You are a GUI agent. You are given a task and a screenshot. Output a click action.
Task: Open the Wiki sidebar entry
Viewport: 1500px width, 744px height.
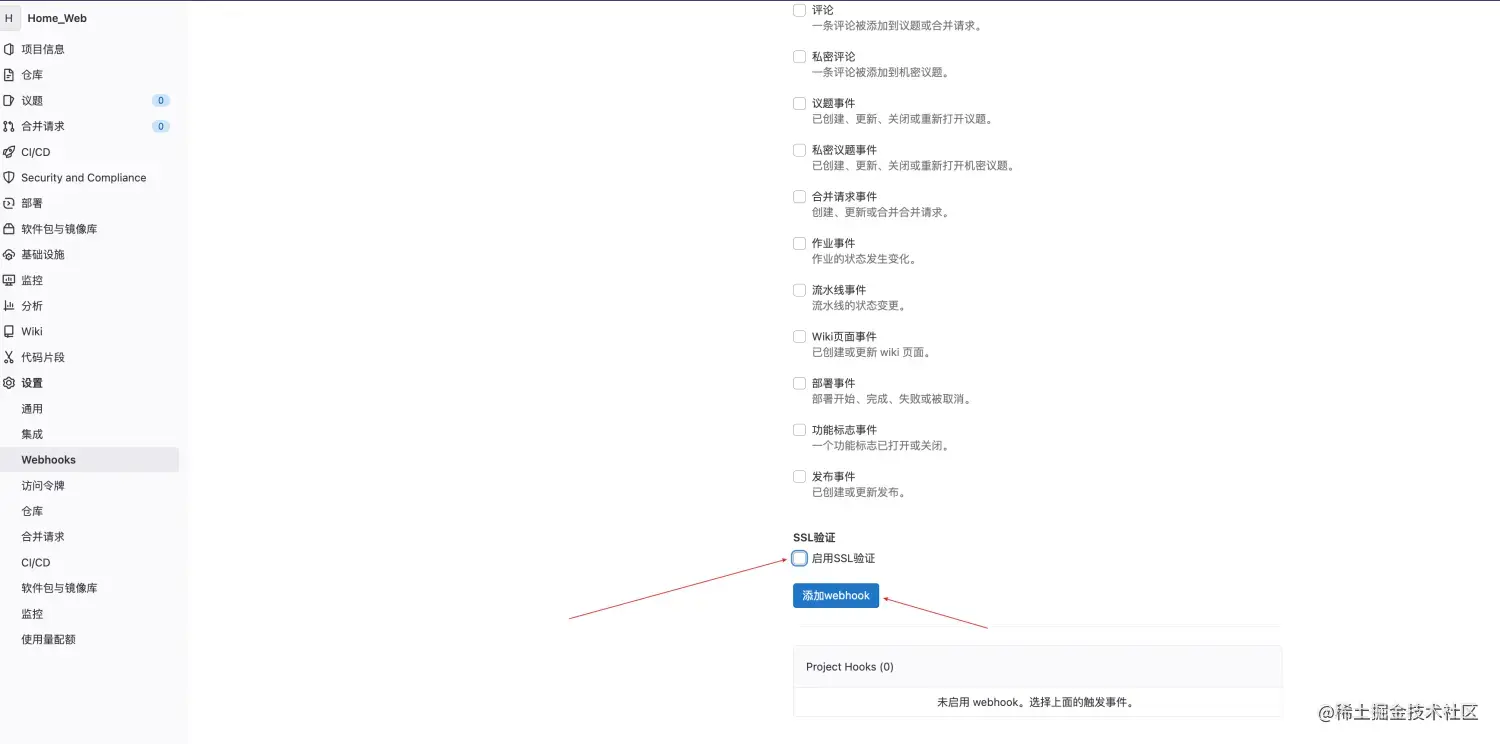pyautogui.click(x=32, y=332)
